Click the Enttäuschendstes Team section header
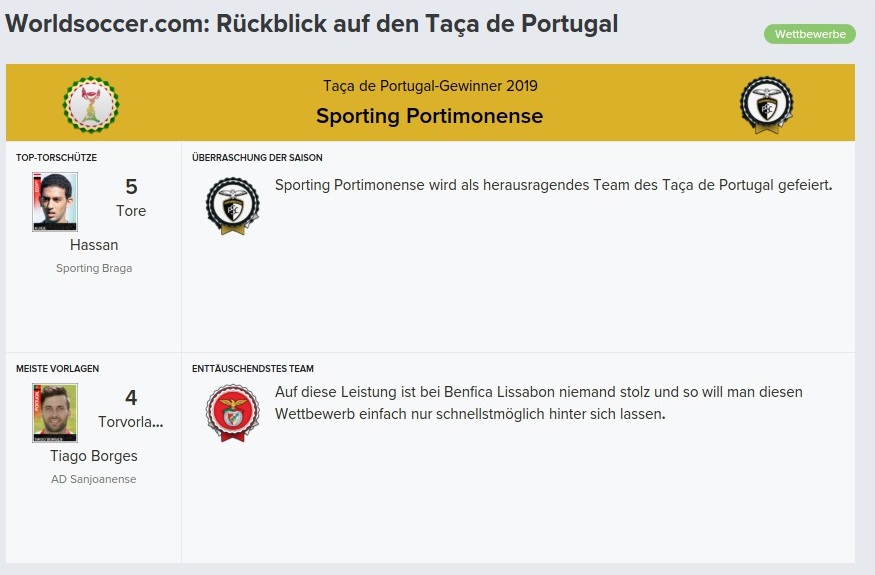 pyautogui.click(x=253, y=368)
